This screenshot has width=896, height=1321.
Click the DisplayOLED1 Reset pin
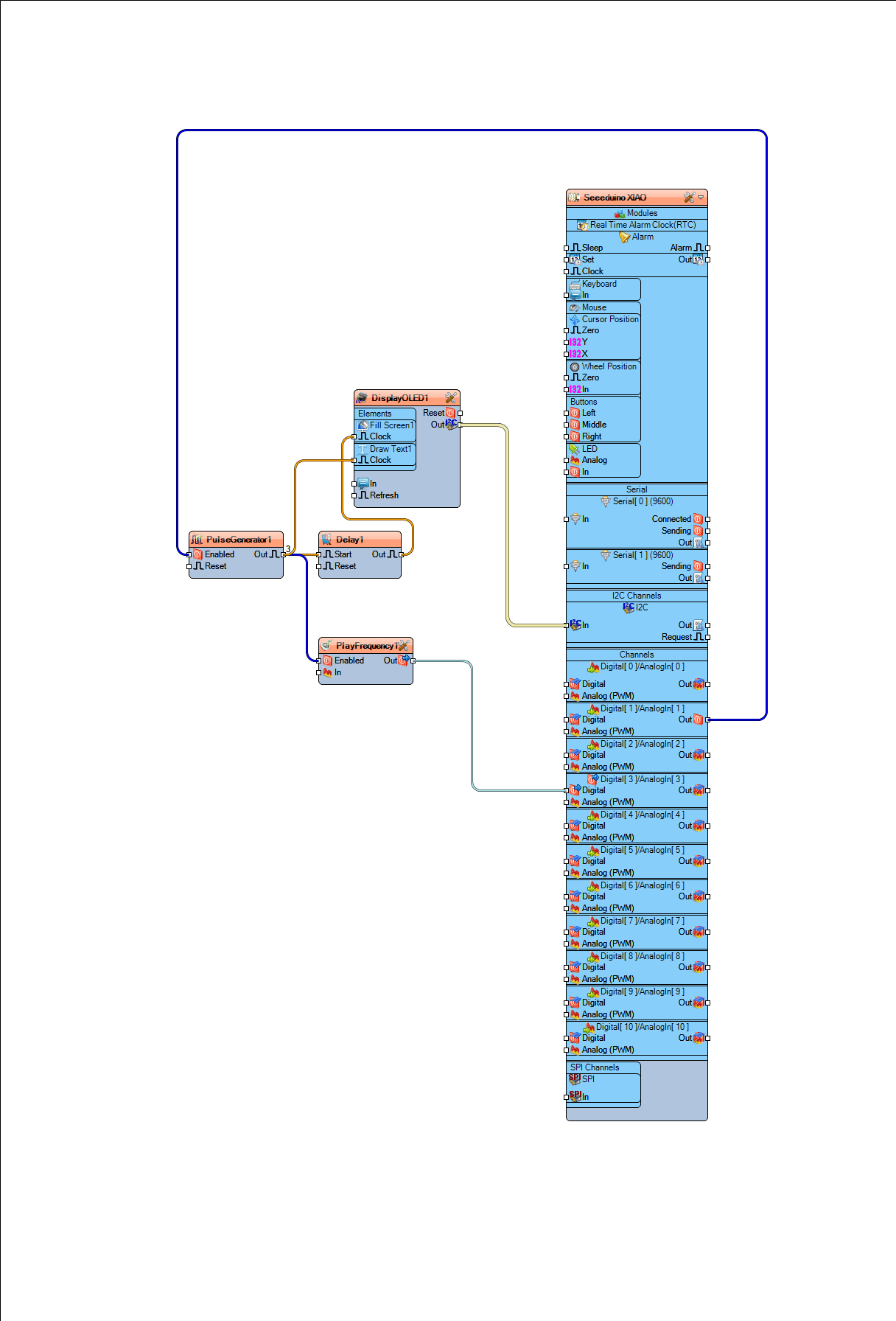(x=461, y=413)
